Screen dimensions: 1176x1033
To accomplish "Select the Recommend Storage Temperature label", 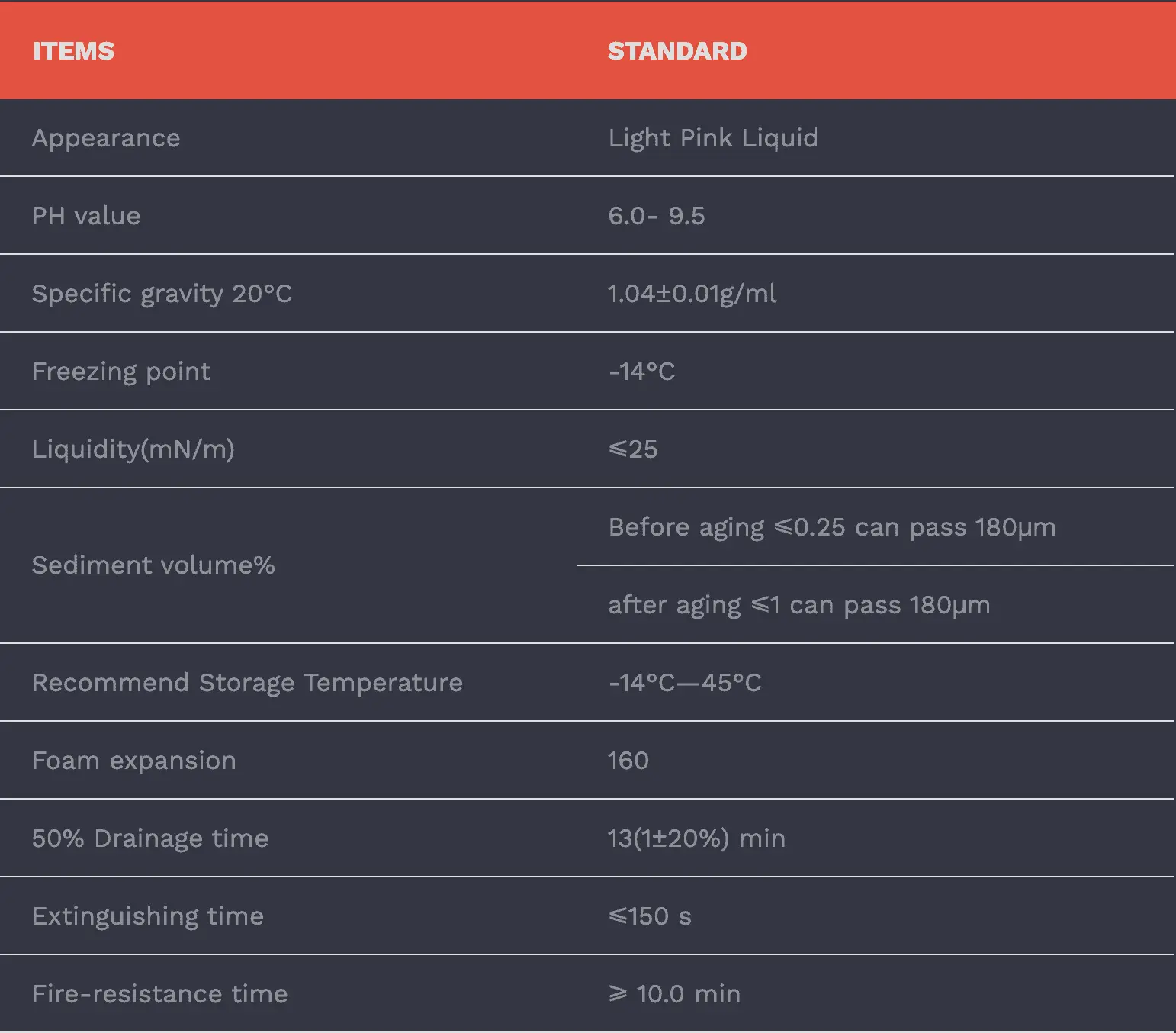I will [247, 683].
